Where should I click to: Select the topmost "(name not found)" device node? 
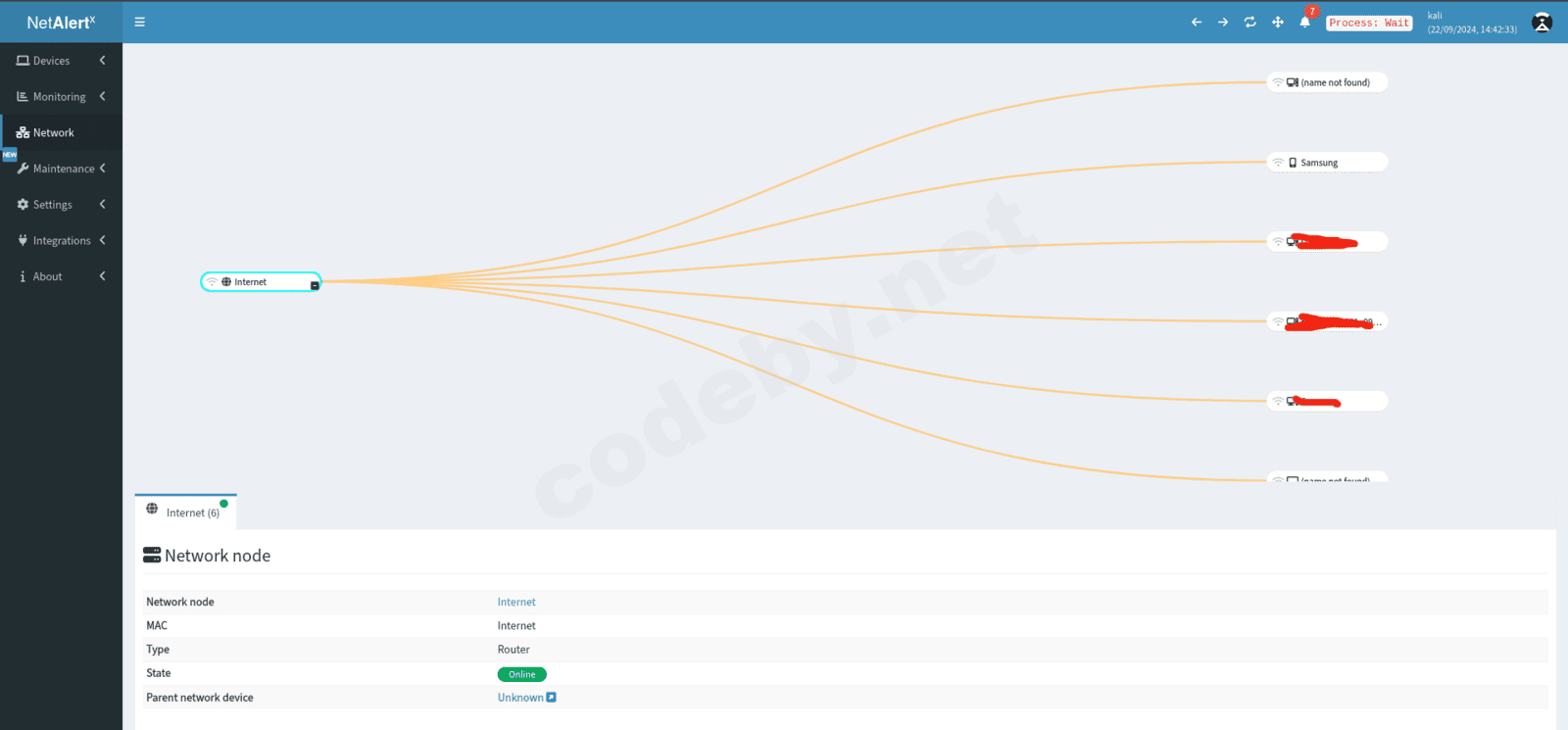pos(1328,82)
